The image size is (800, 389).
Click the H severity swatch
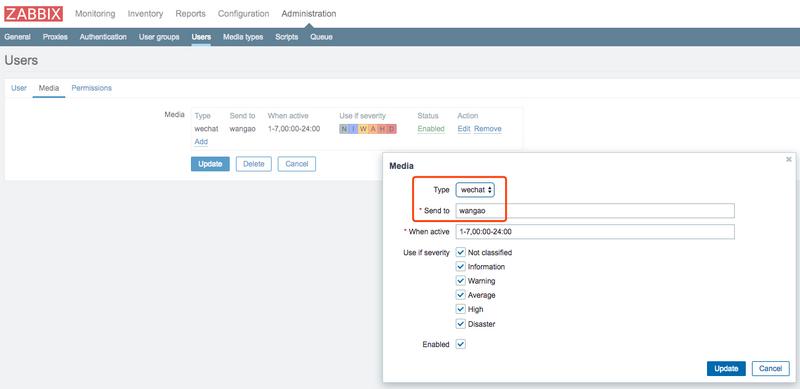[x=383, y=129]
